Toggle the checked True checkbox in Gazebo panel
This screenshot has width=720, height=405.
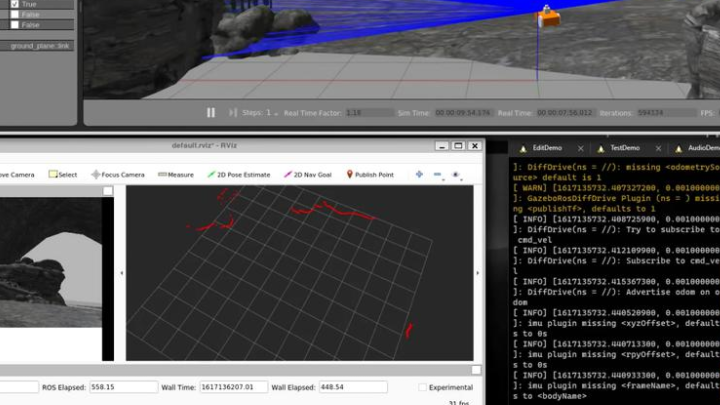(15, 4)
